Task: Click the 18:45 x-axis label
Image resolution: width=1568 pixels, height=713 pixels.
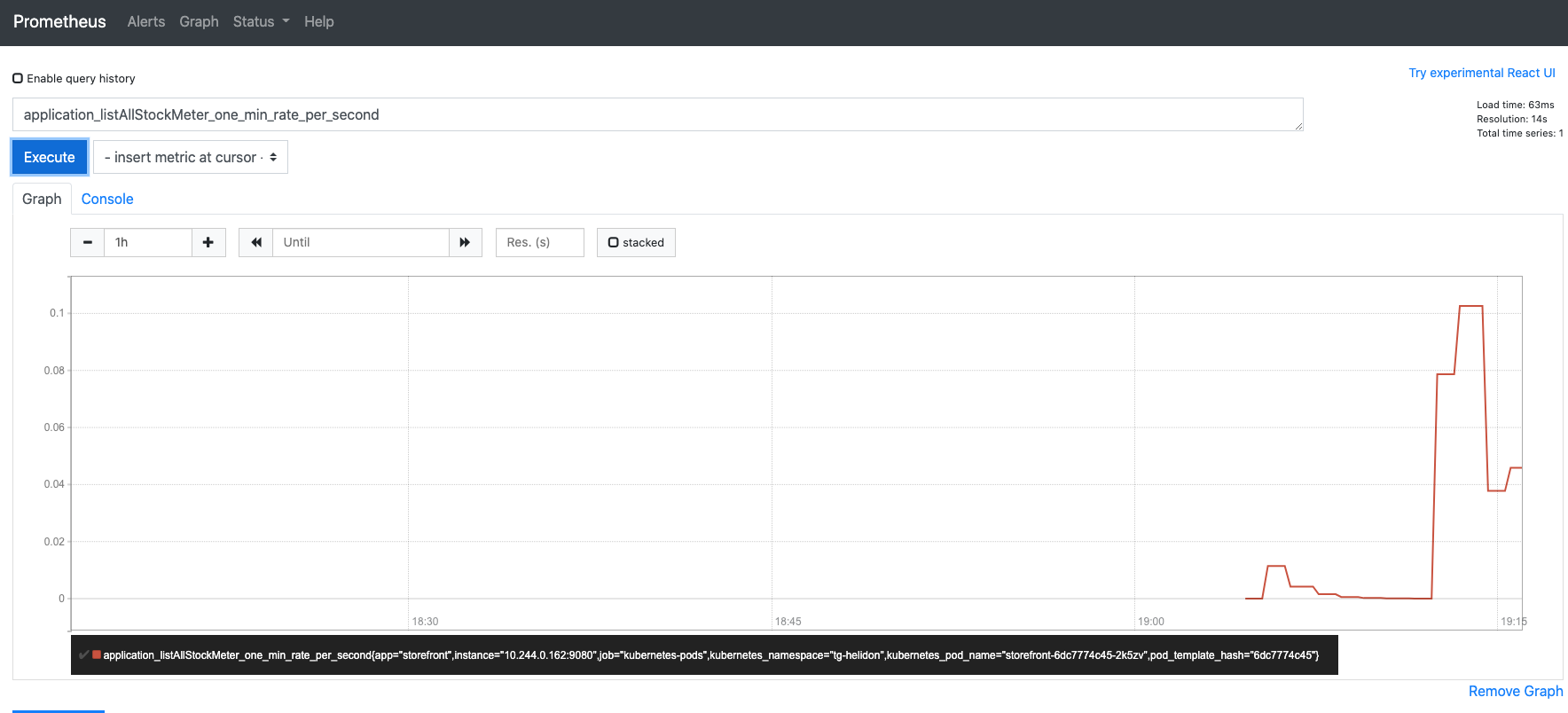Action: (x=788, y=622)
